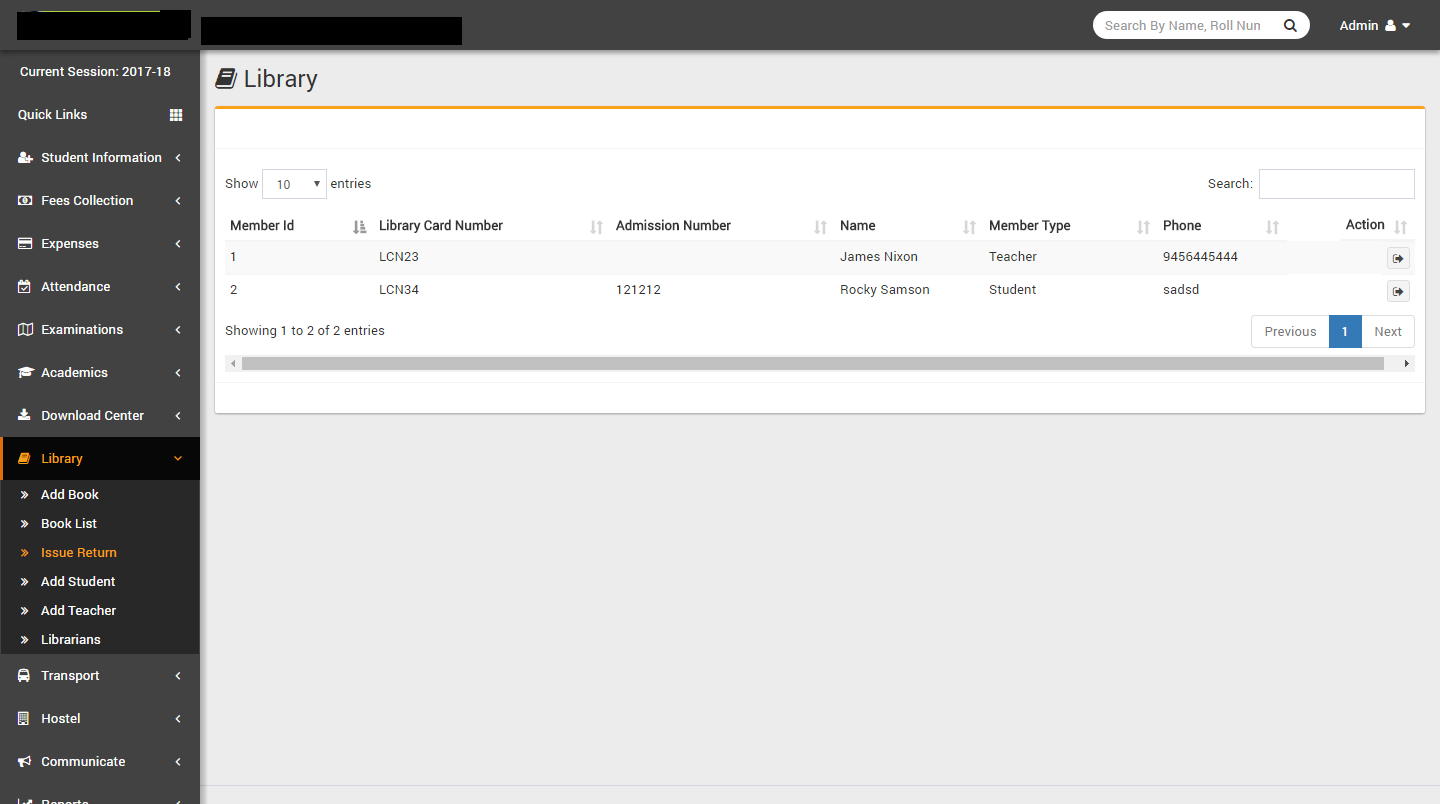This screenshot has width=1440, height=804.
Task: Open the Show entries count dropdown
Action: [x=294, y=184]
